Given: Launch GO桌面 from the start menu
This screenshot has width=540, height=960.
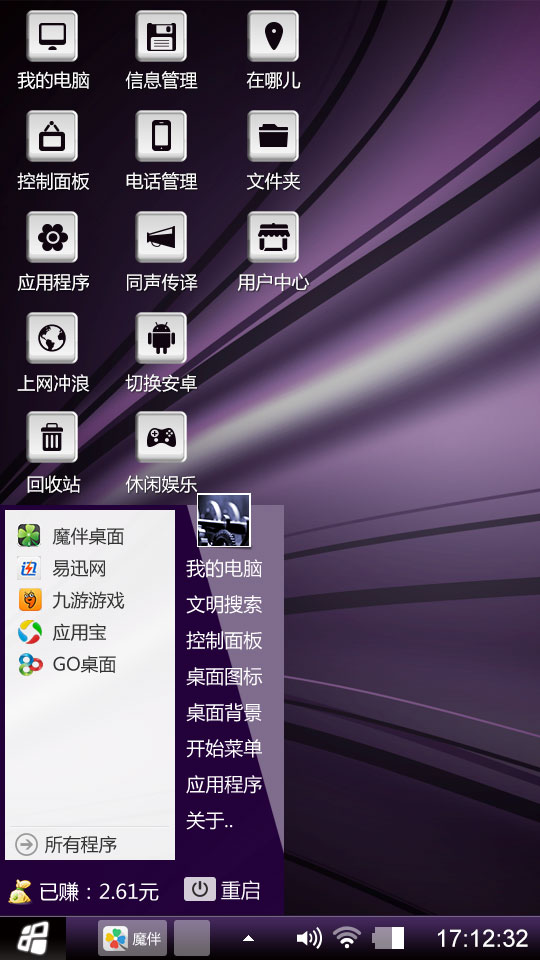Looking at the screenshot, I should (89, 664).
